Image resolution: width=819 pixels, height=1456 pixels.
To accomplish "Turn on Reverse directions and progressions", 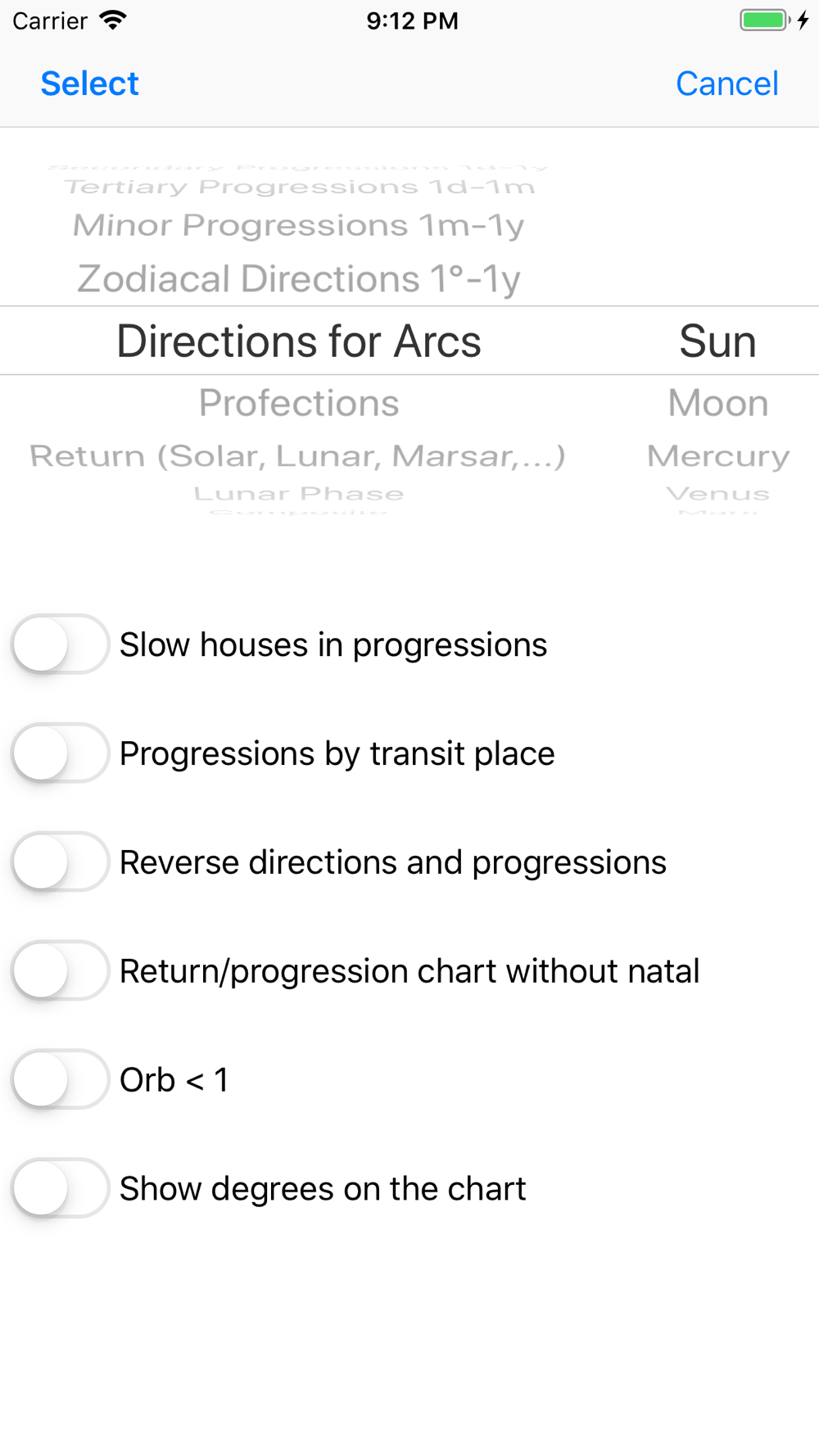I will (x=60, y=862).
